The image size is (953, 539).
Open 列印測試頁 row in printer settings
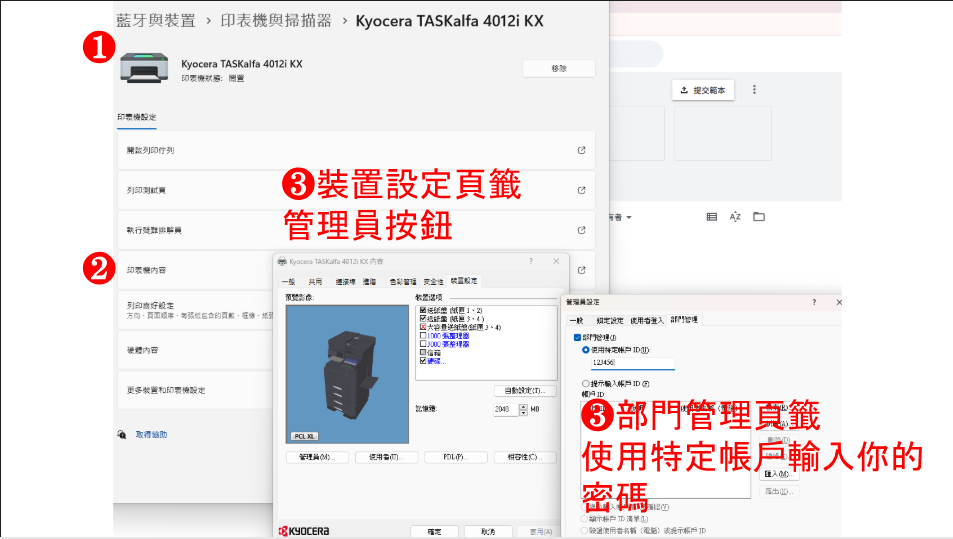coord(356,190)
